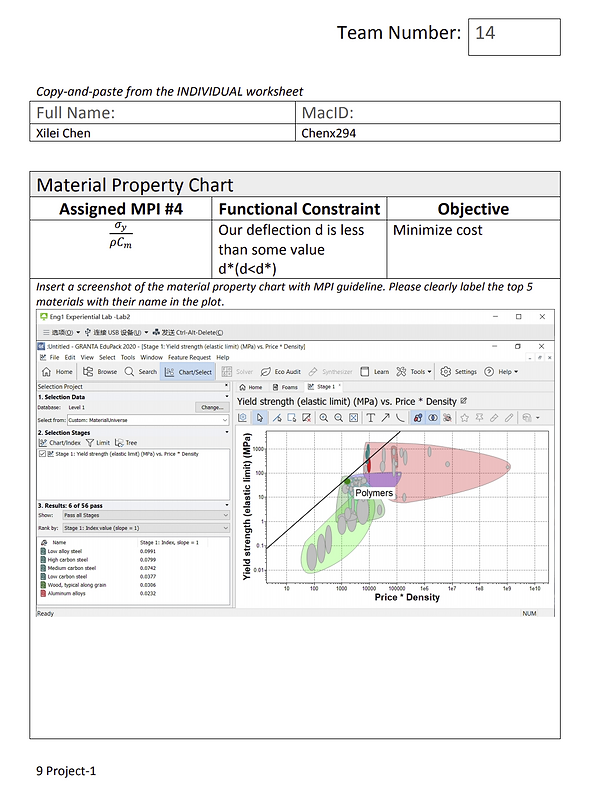Open the Show: Pass all Stages dropdown
The height and width of the screenshot is (789, 600).
pyautogui.click(x=146, y=515)
